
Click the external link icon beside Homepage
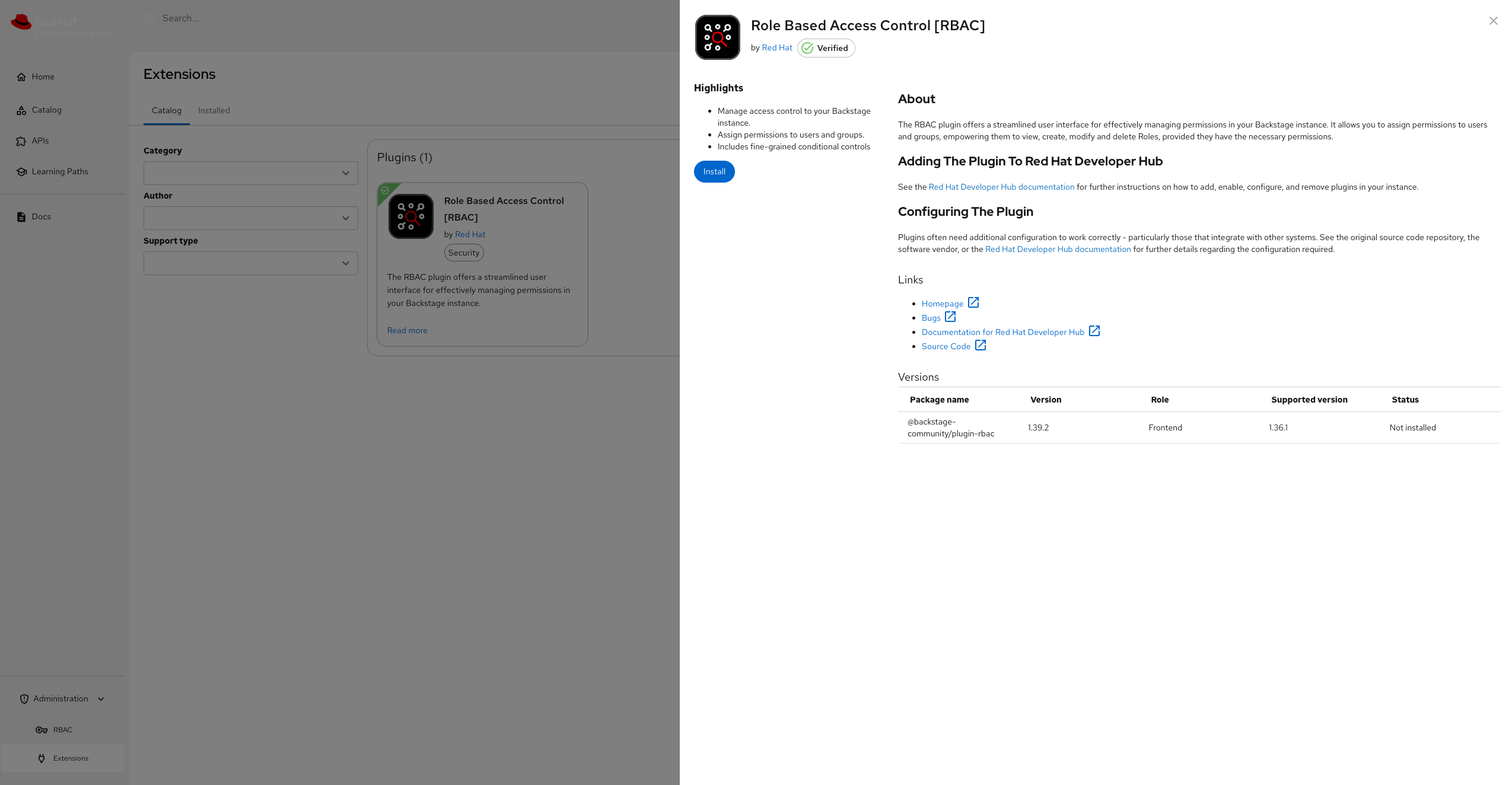[973, 302]
